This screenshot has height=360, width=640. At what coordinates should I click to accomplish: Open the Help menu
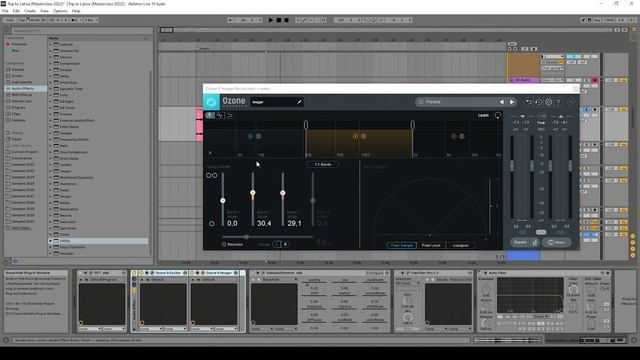point(76,11)
